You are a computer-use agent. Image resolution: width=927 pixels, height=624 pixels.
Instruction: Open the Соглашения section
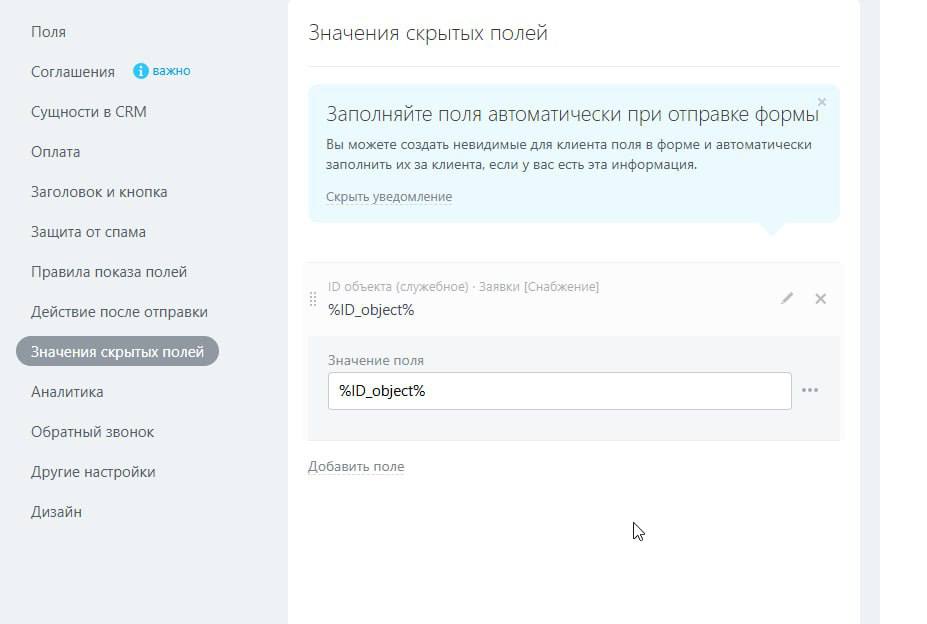73,72
